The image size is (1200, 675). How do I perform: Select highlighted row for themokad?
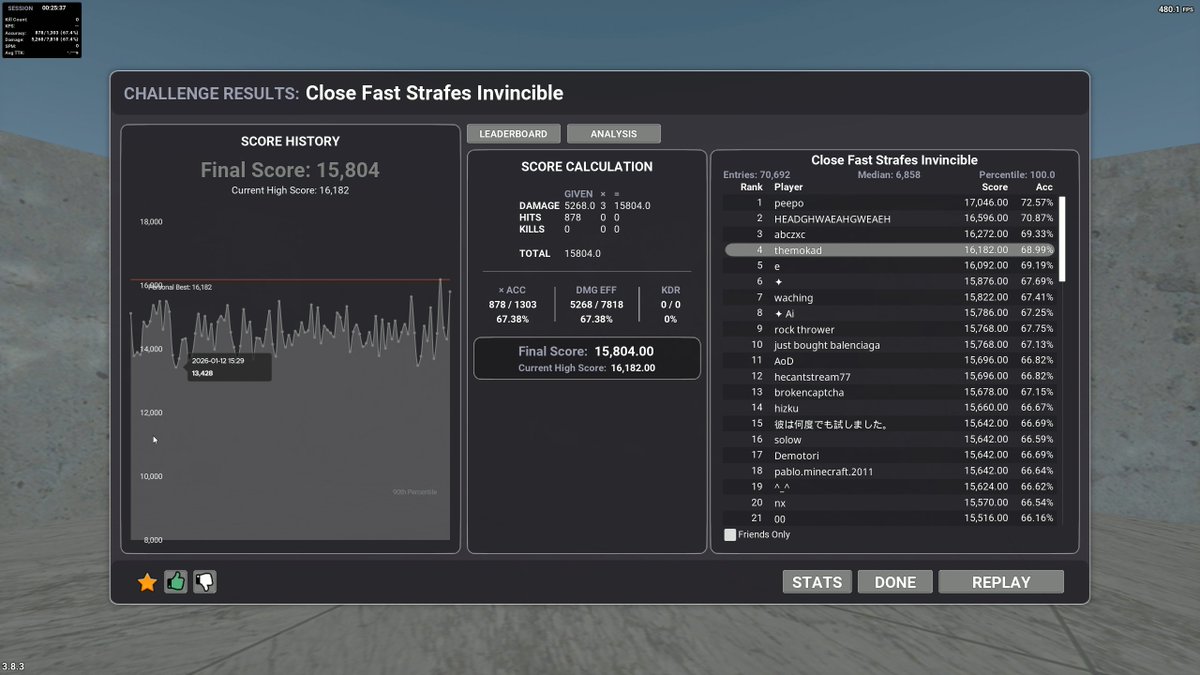click(889, 250)
